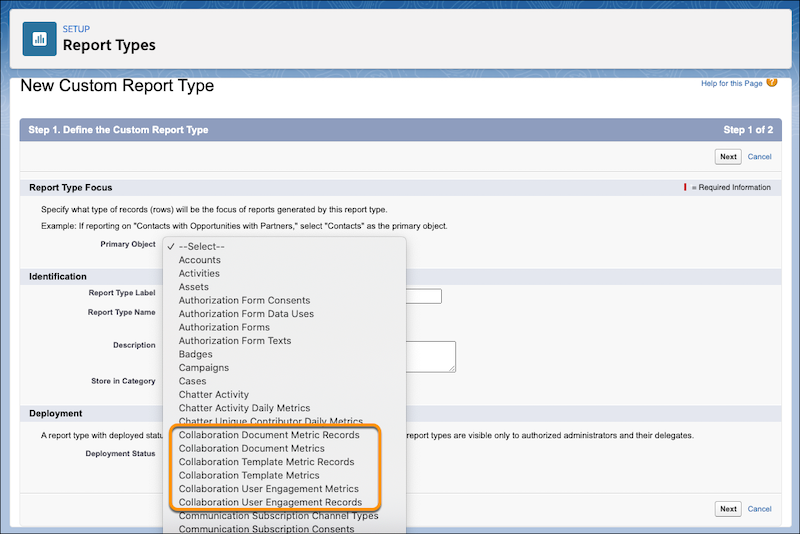800x534 pixels.
Task: Pick Authorization Form Consents option
Action: 284,300
